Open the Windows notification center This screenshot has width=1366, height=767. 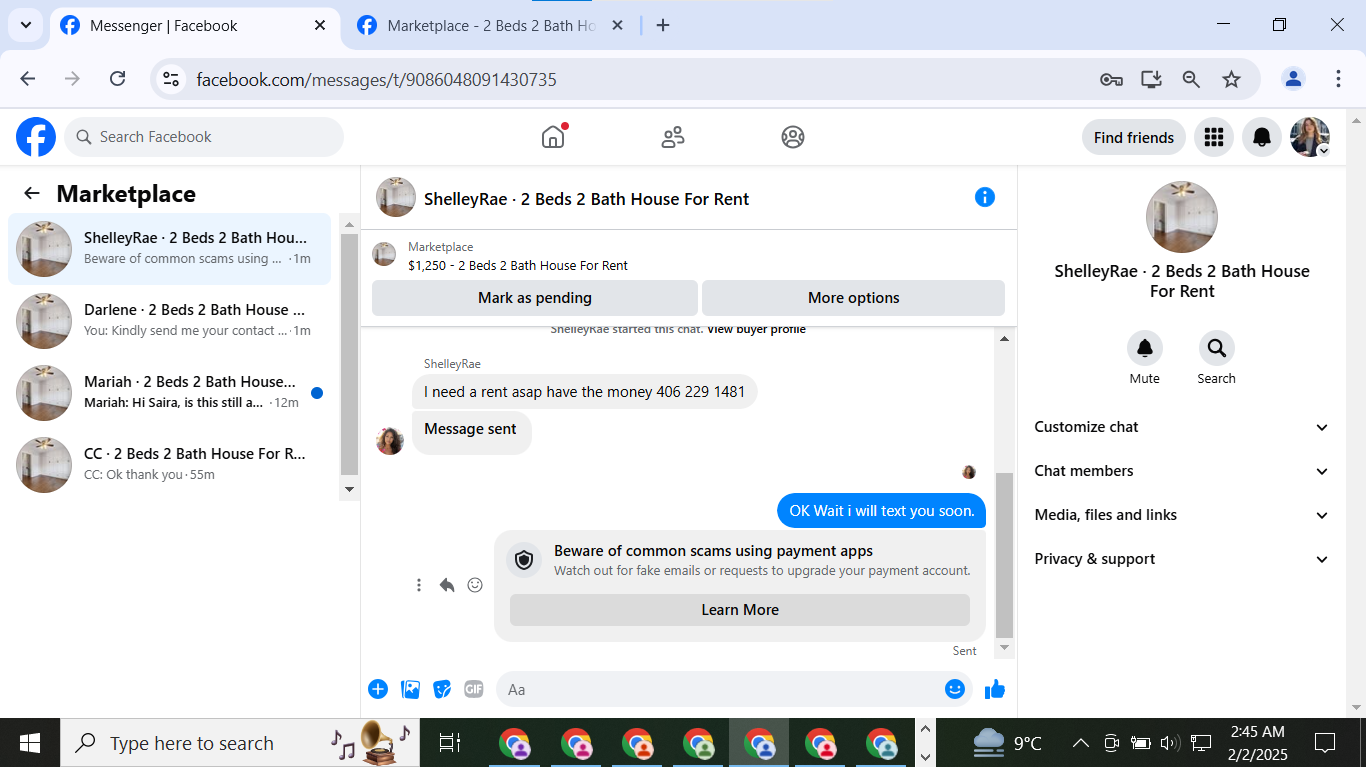click(1325, 743)
